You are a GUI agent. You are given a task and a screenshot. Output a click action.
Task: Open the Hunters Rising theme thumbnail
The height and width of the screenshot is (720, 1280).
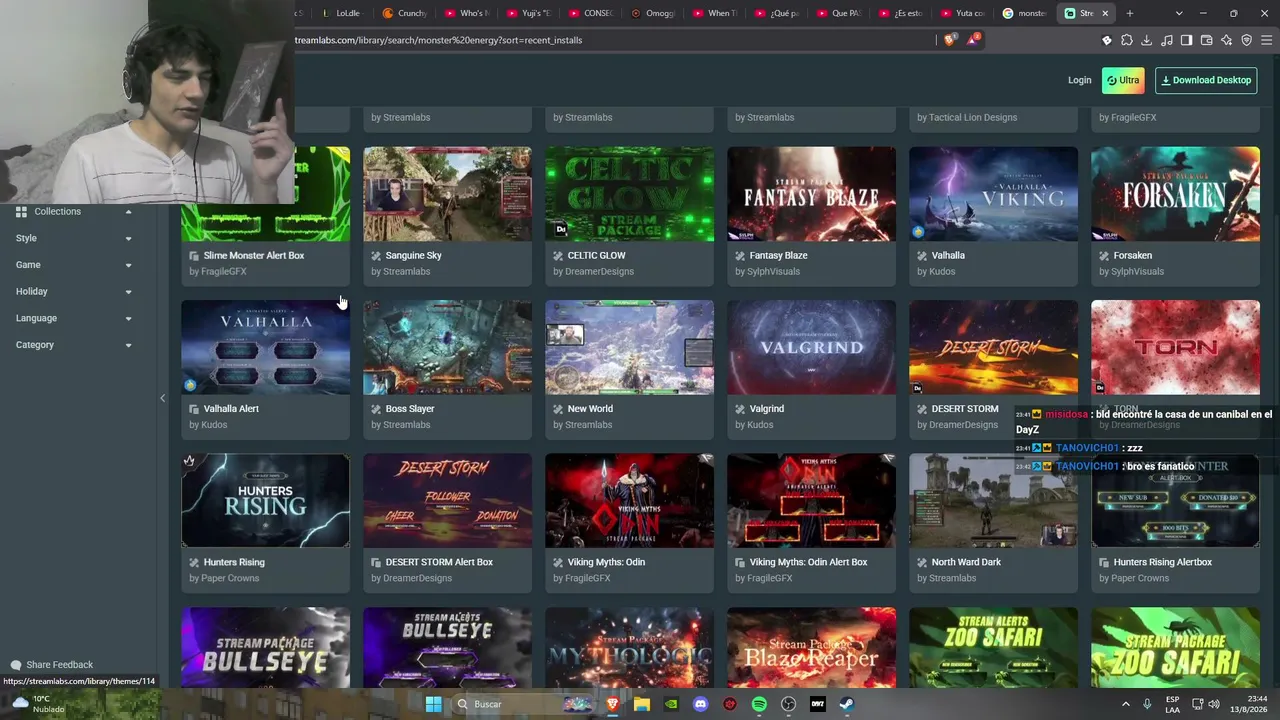point(266,501)
